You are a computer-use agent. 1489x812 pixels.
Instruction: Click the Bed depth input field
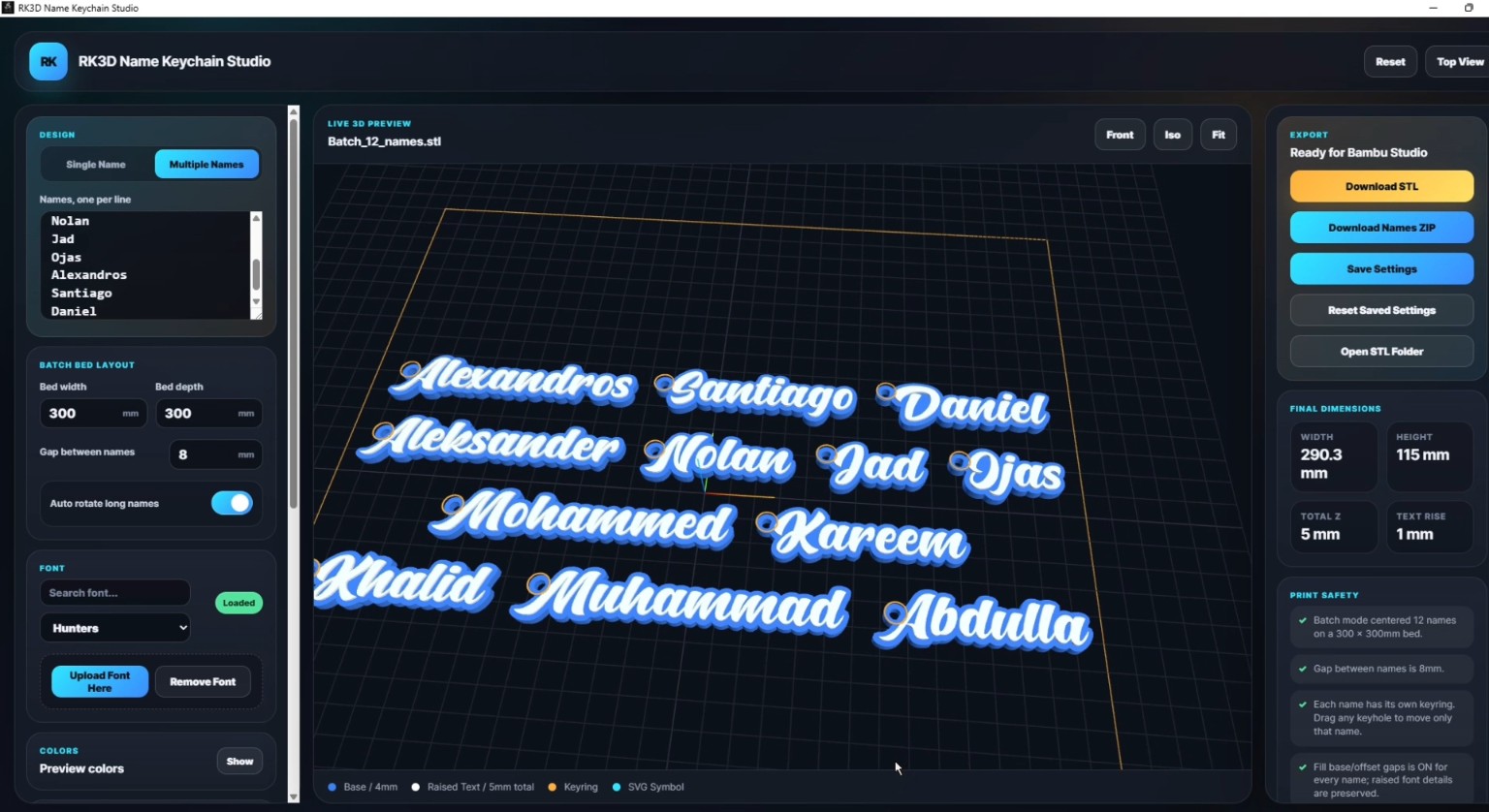pyautogui.click(x=208, y=413)
